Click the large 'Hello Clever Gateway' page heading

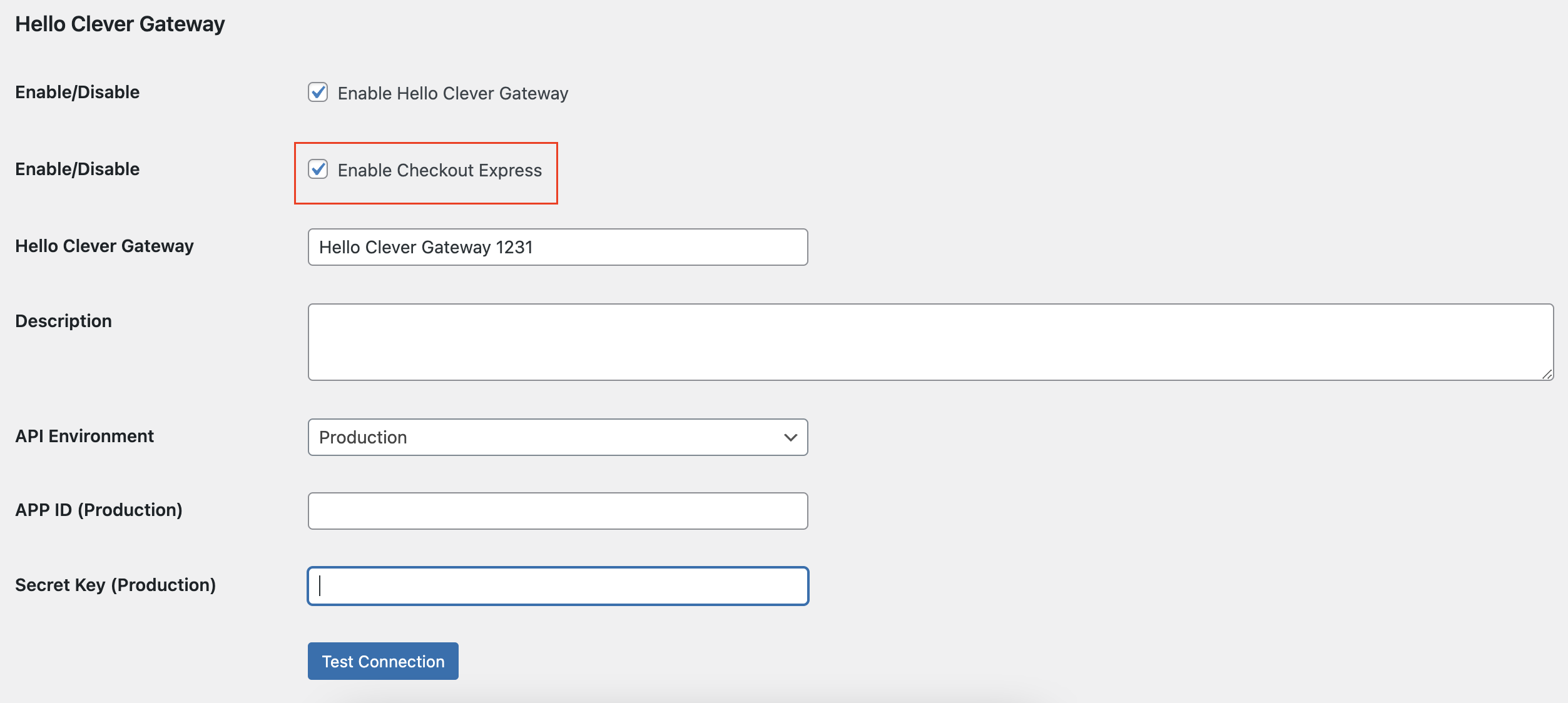[120, 24]
